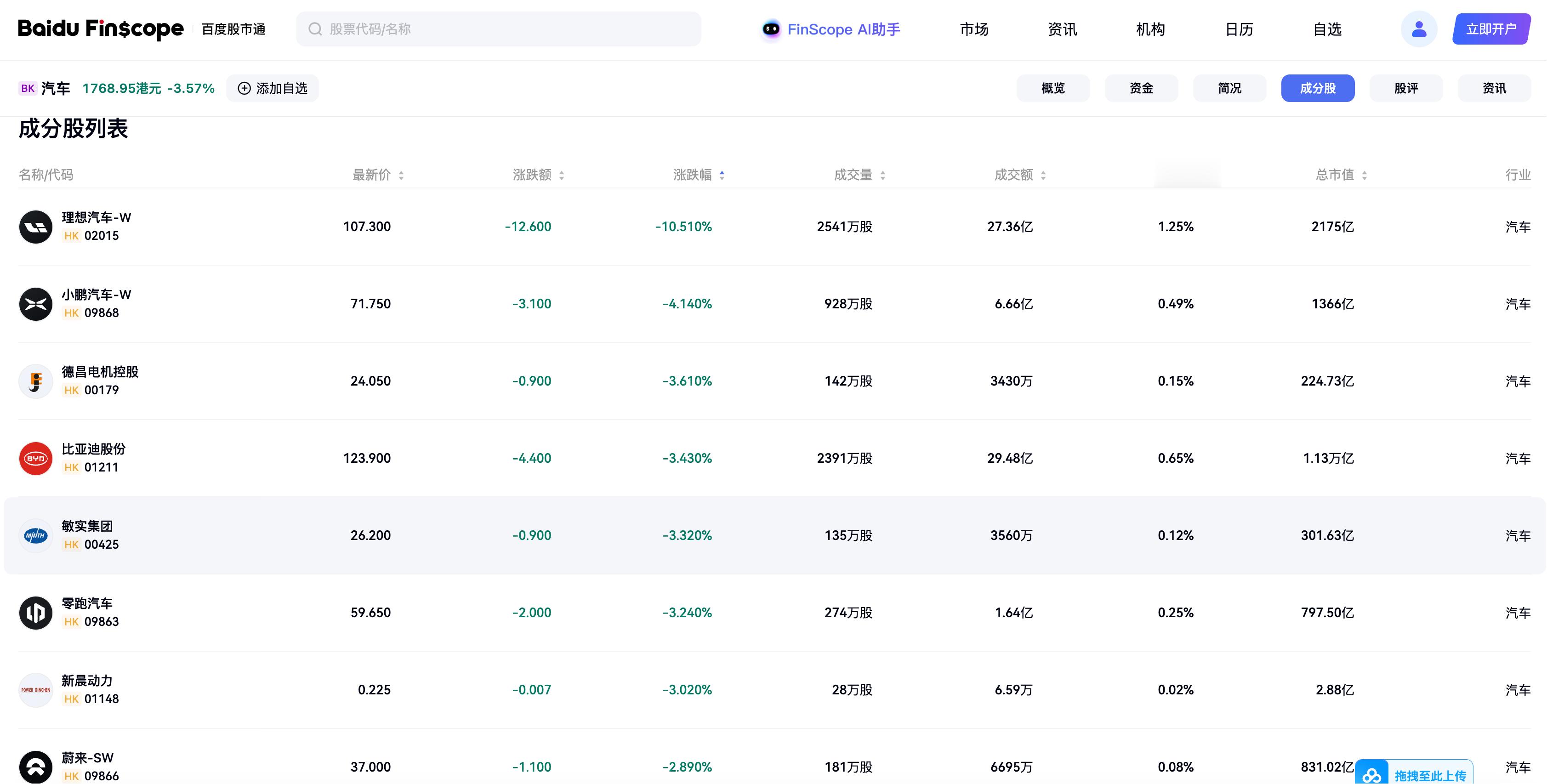Open the FinScope AI assistant robot icon
The height and width of the screenshot is (784, 1547).
click(x=770, y=29)
